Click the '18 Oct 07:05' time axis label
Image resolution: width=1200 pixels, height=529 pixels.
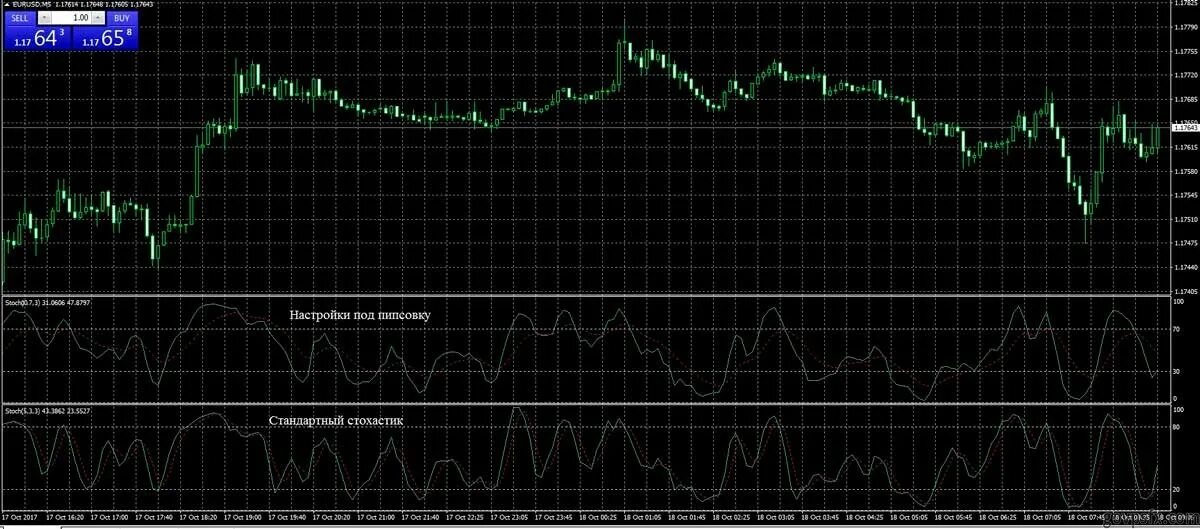click(1043, 517)
